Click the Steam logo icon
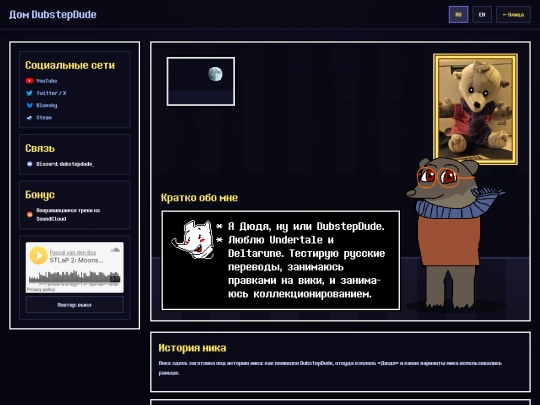This screenshot has width=540, height=405. point(29,118)
